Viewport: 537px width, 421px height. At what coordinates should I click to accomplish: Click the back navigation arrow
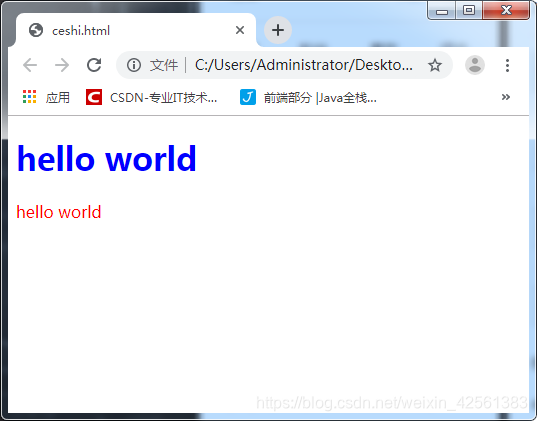(x=30, y=65)
